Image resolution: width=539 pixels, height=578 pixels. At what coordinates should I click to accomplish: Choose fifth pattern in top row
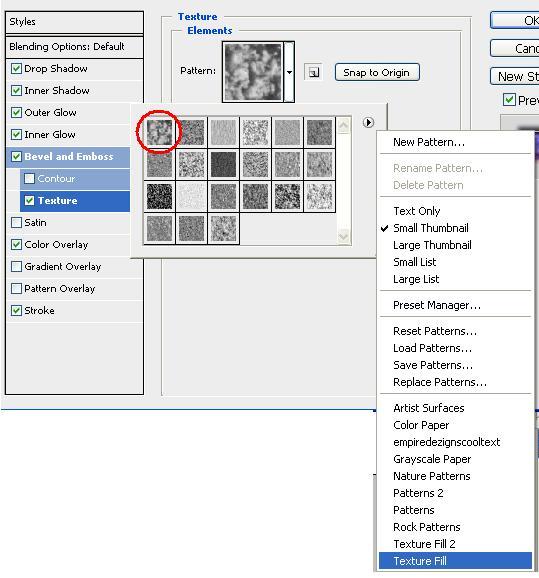tap(288, 132)
